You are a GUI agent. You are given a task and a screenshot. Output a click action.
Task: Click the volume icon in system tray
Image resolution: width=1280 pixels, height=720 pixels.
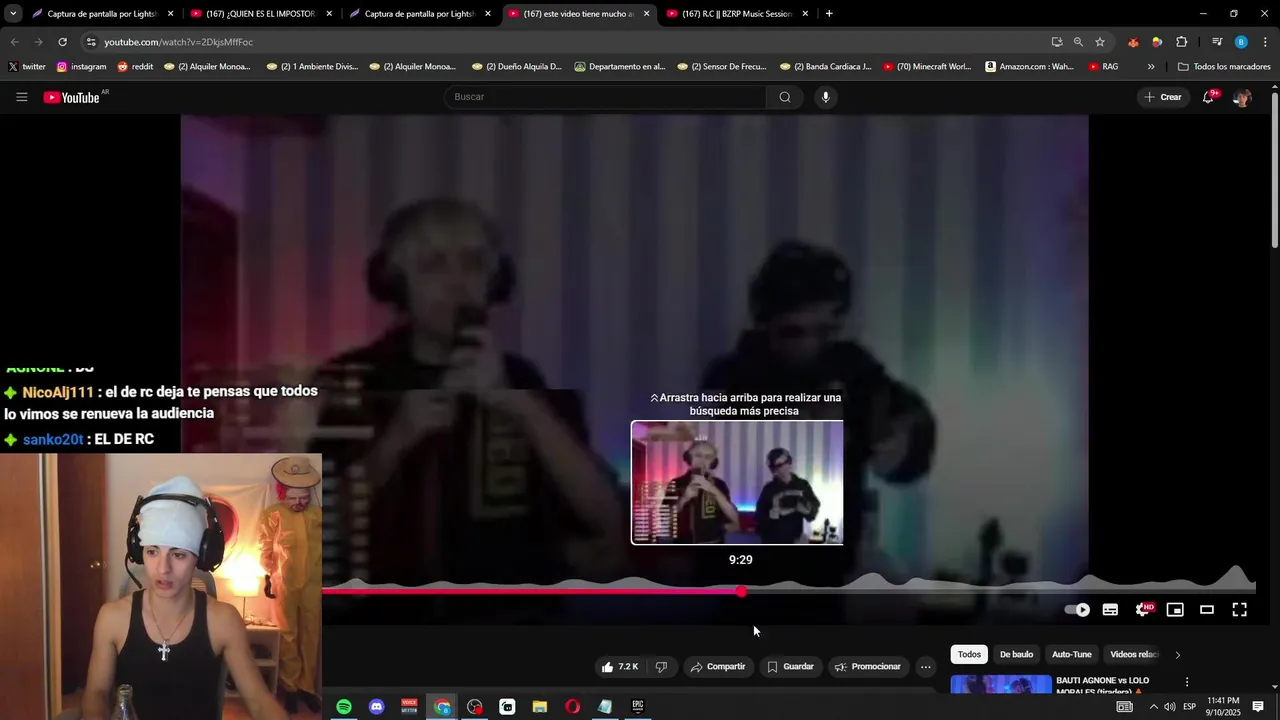1169,707
